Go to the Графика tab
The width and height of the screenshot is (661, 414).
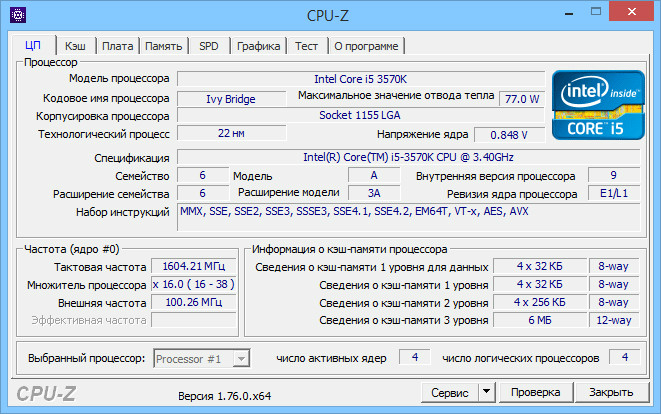click(258, 46)
